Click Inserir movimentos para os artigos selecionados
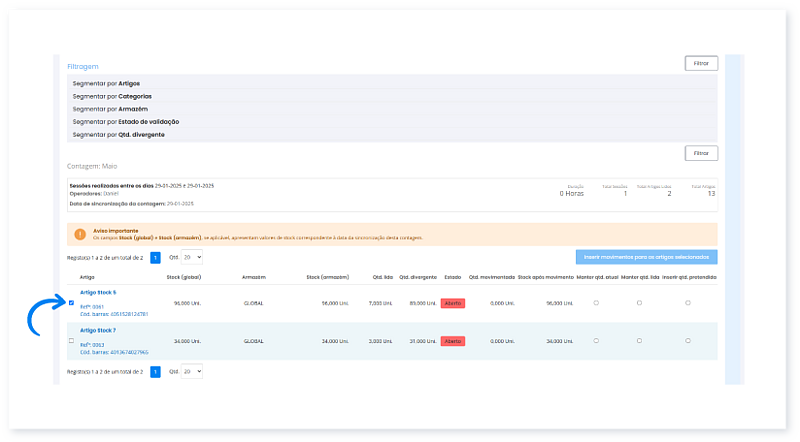 646,257
